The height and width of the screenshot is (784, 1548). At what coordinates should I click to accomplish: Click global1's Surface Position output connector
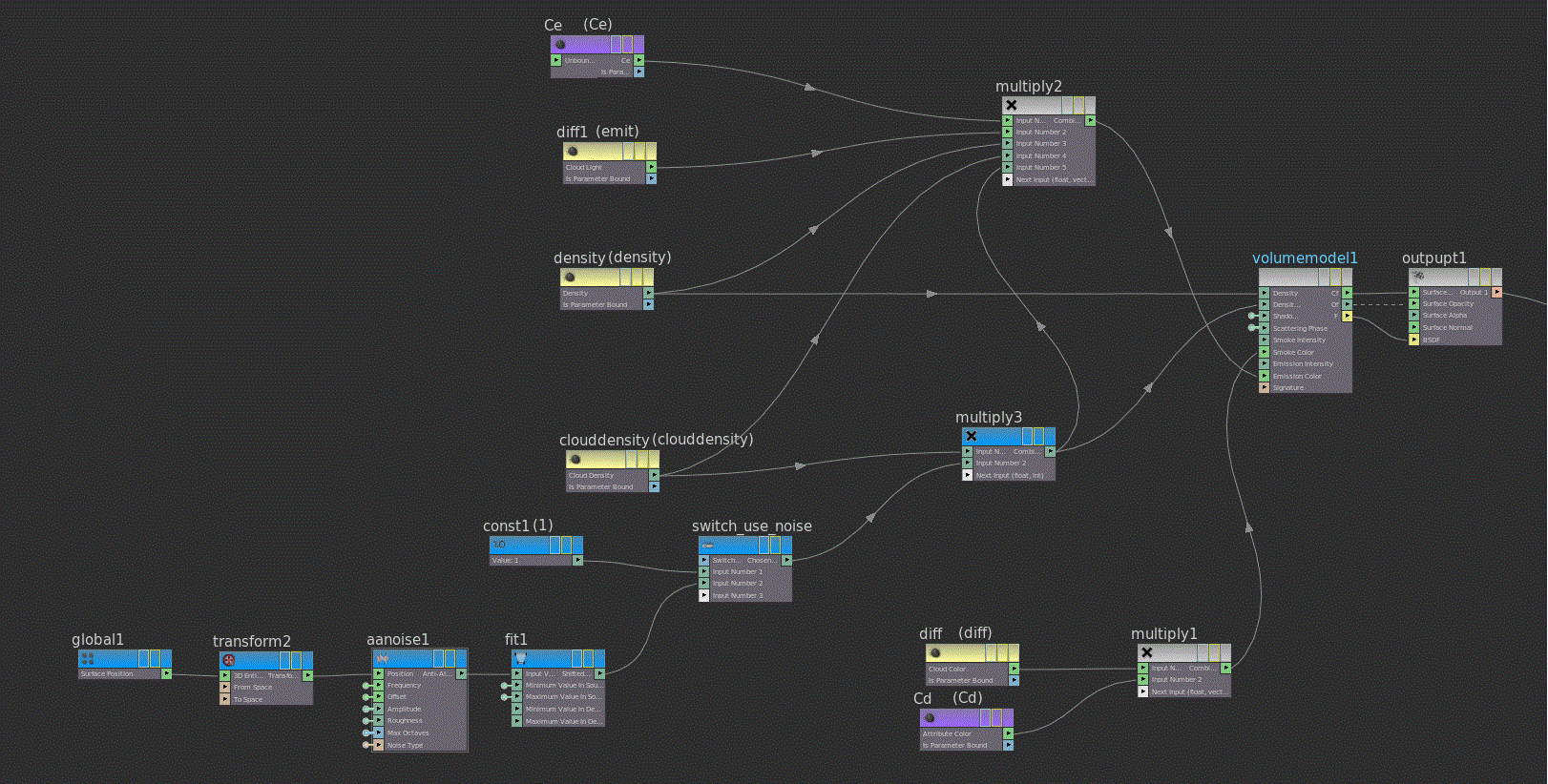pos(166,673)
